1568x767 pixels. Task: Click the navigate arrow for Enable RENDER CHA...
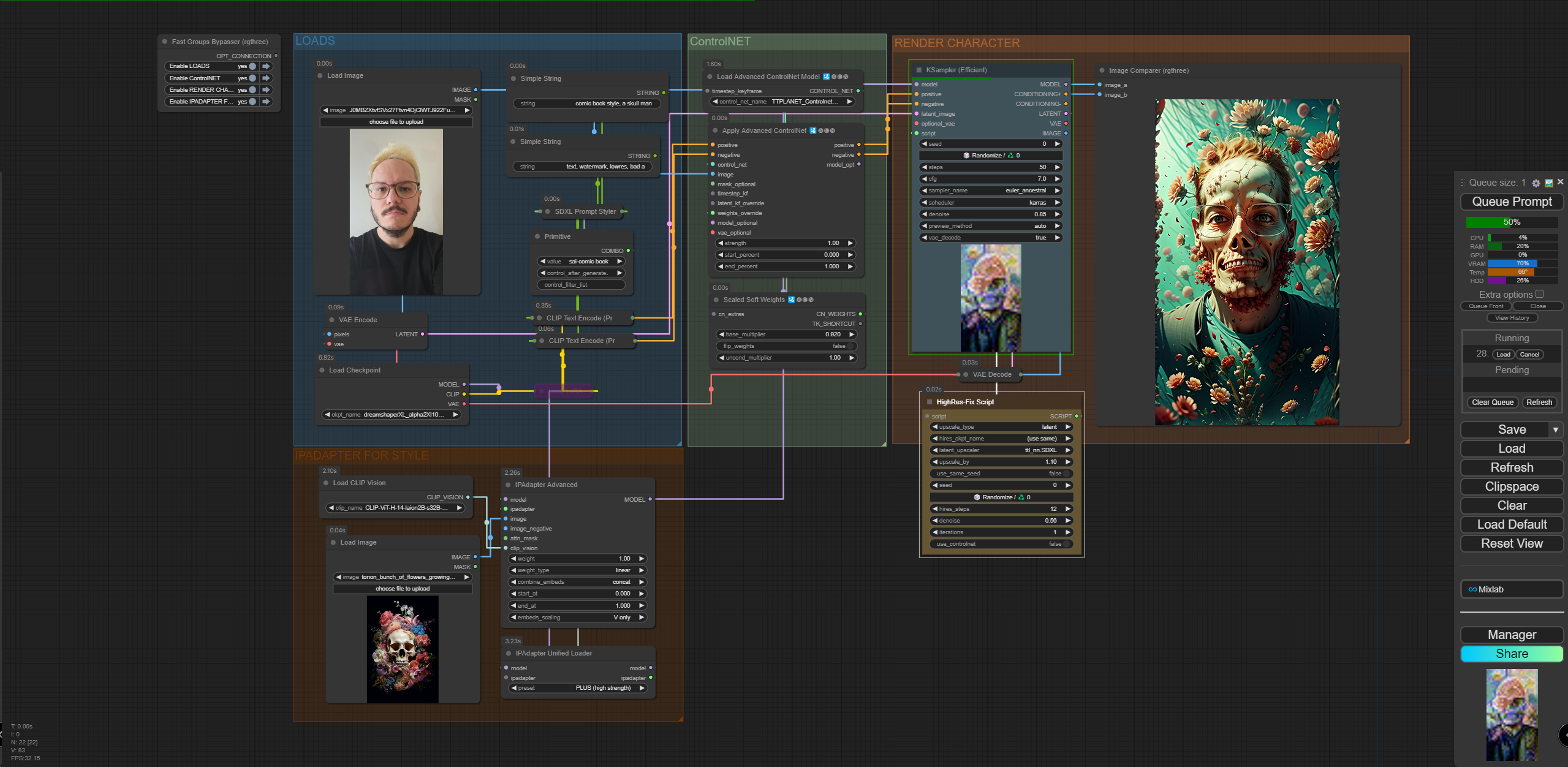pos(266,90)
